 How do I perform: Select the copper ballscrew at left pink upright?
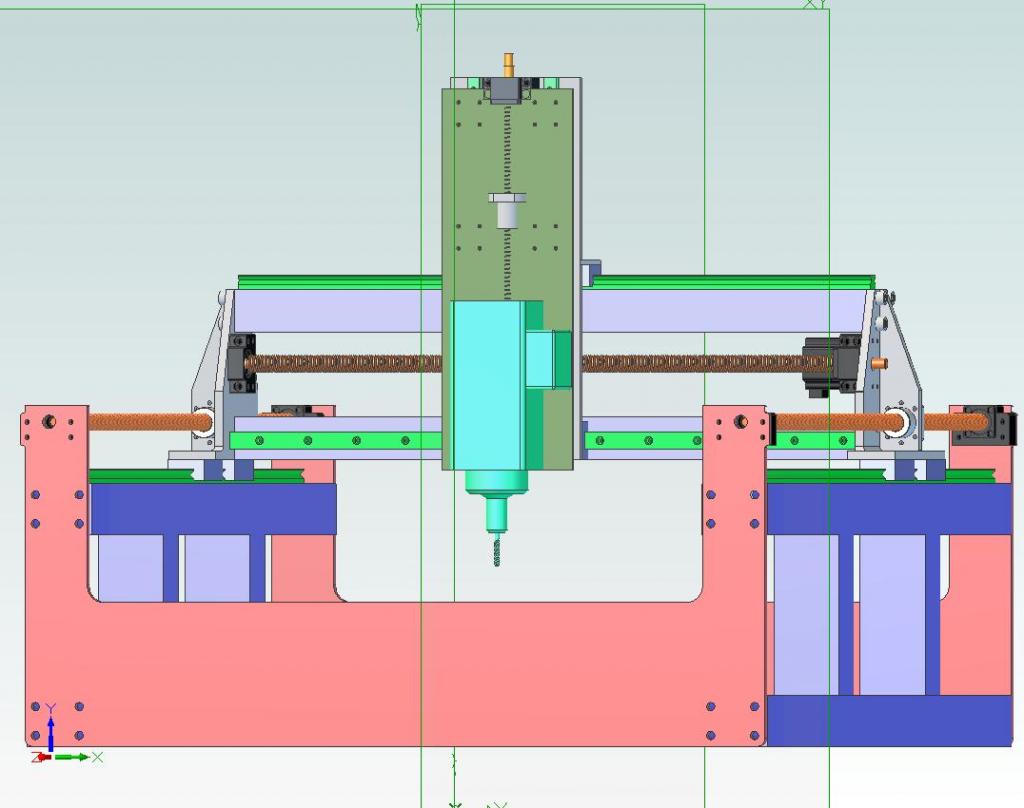point(150,422)
